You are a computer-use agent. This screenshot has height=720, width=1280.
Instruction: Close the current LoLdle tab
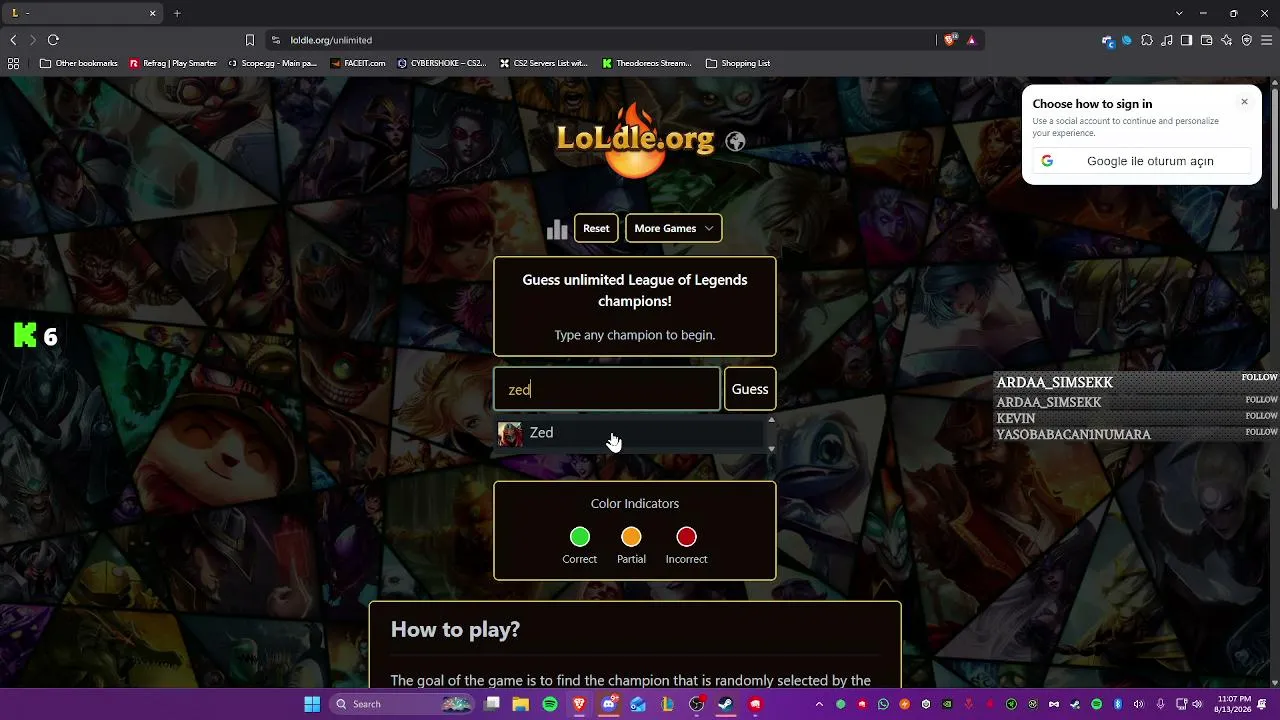(152, 13)
